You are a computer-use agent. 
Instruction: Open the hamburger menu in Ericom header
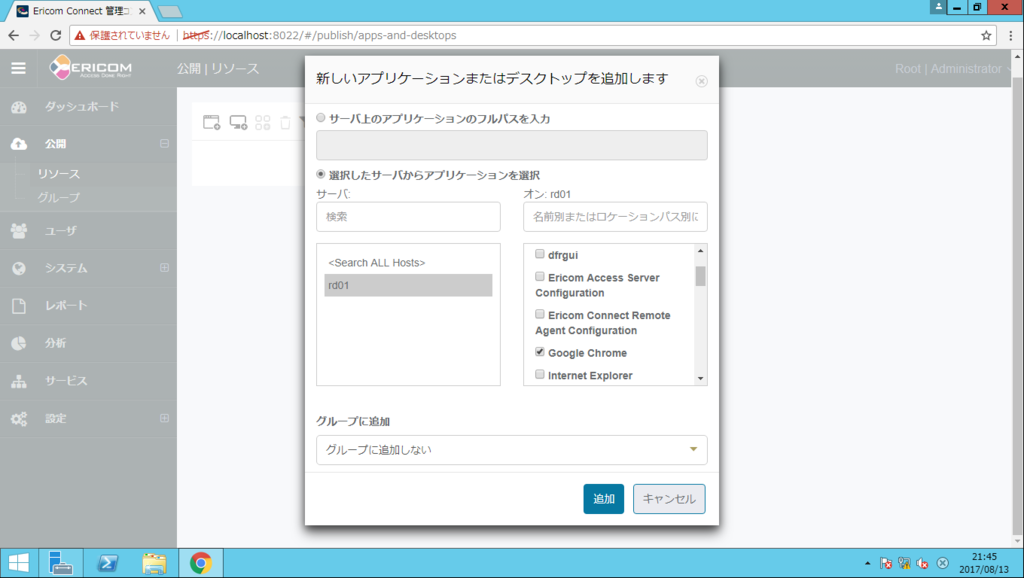18,68
